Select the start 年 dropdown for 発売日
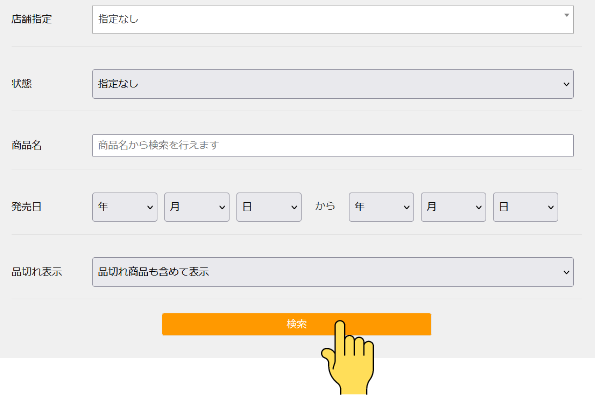This screenshot has width=595, height=402. coord(125,207)
